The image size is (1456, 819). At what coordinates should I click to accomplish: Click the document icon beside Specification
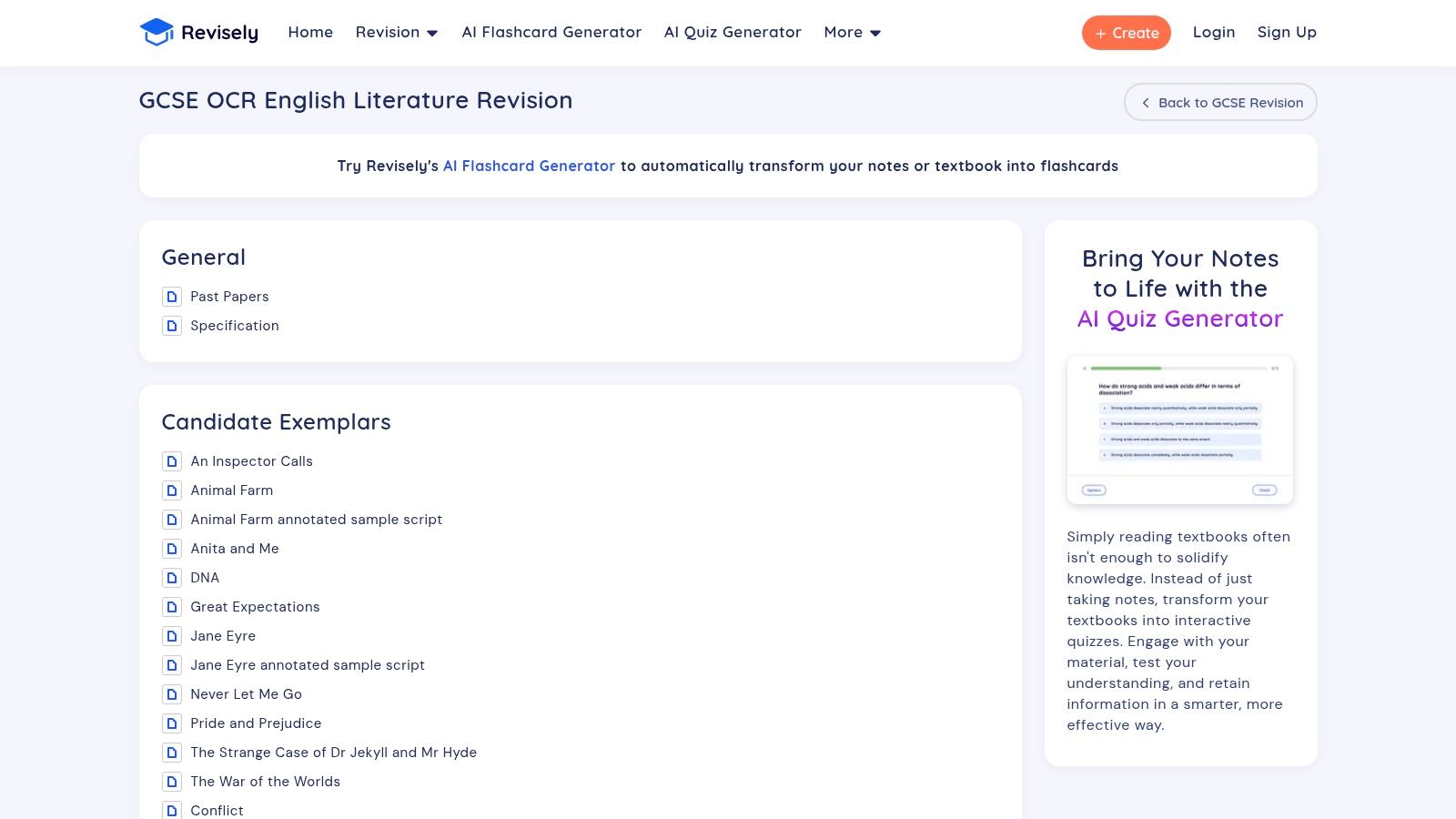pyautogui.click(x=172, y=326)
